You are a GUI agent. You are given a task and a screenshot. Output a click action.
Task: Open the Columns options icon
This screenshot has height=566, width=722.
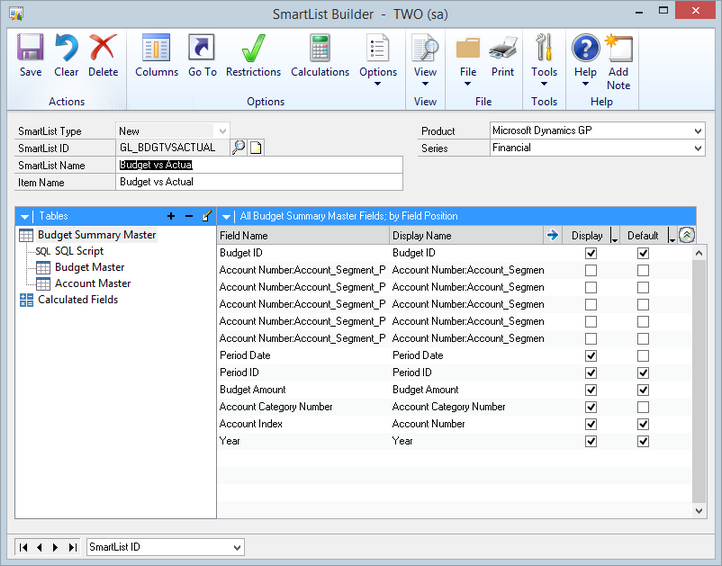[156, 47]
